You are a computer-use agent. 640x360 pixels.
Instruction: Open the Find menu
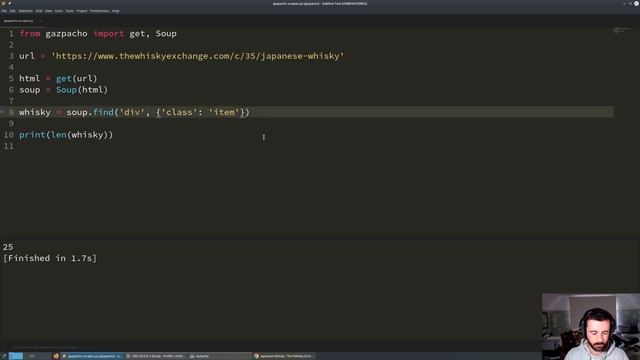[x=39, y=11]
